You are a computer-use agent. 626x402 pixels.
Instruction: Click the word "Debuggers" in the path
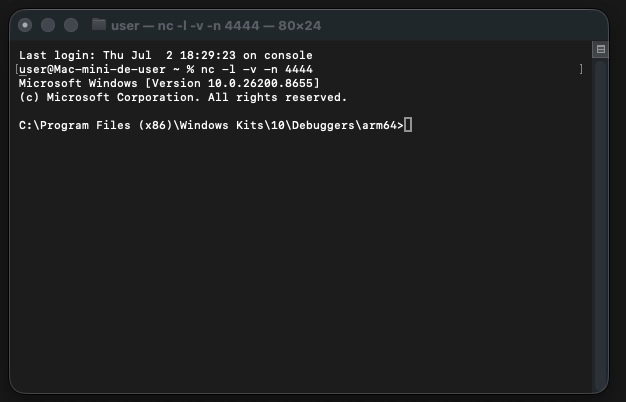click(x=323, y=125)
